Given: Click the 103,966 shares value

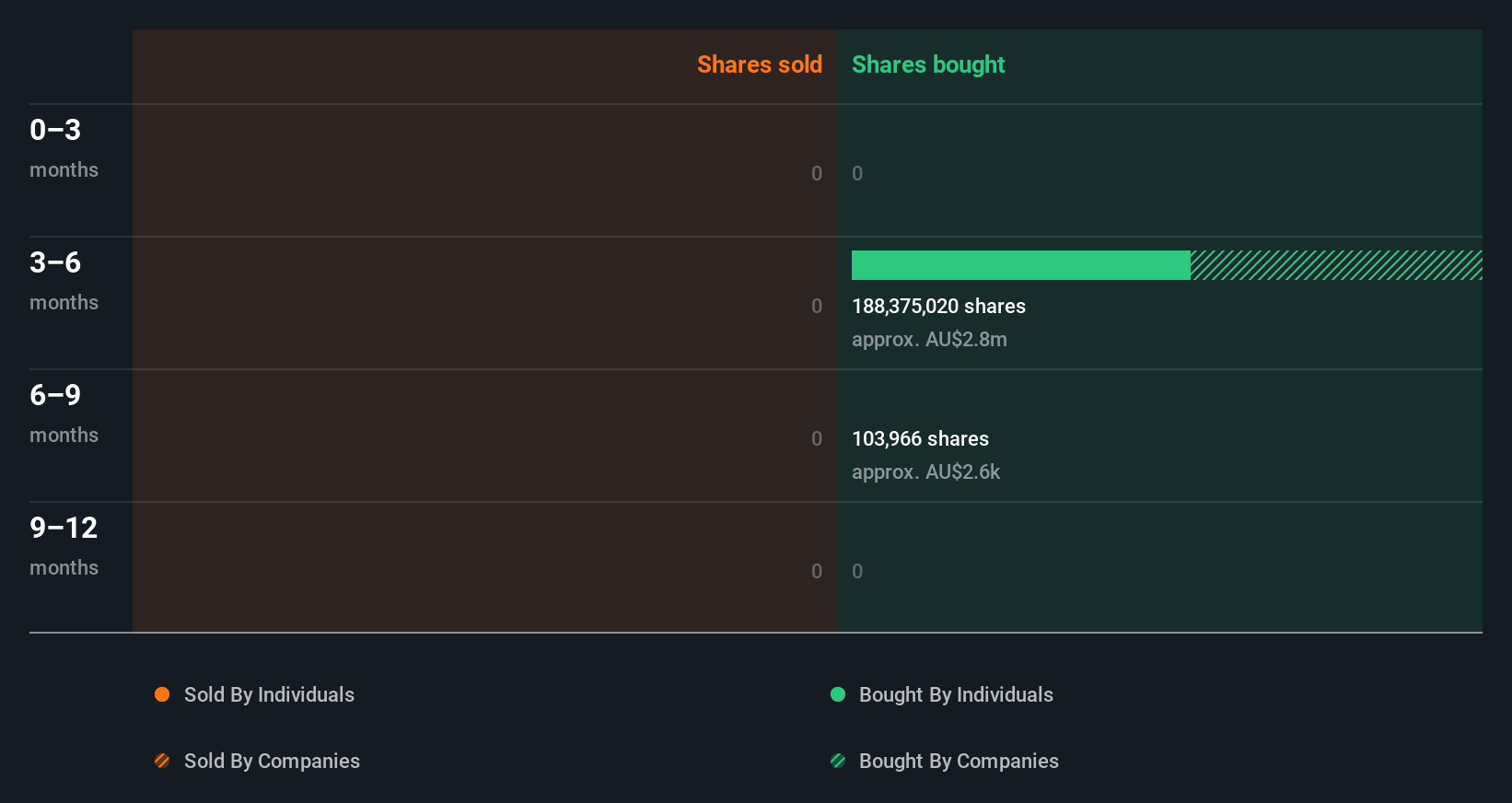Looking at the screenshot, I should point(920,438).
